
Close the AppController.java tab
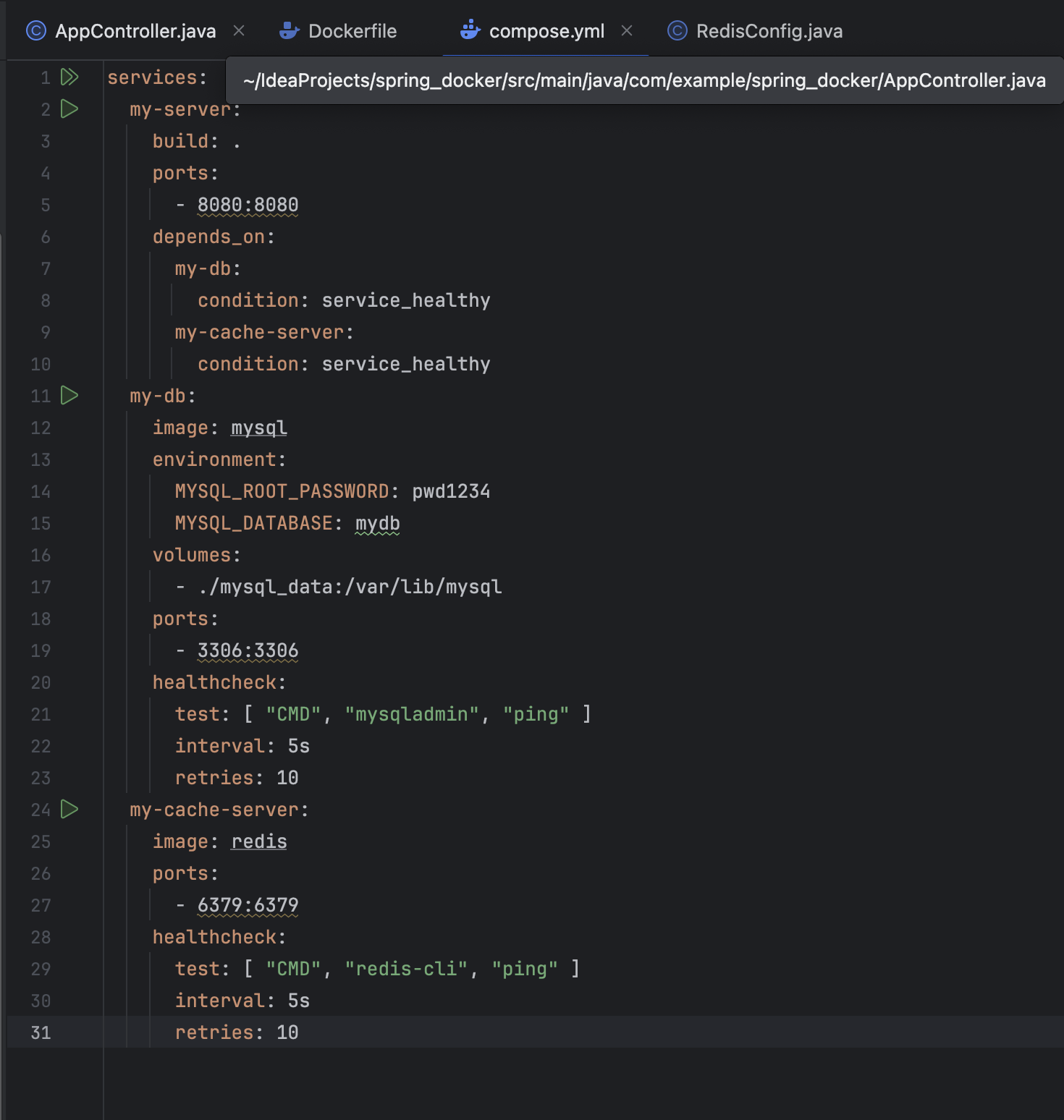tap(239, 30)
